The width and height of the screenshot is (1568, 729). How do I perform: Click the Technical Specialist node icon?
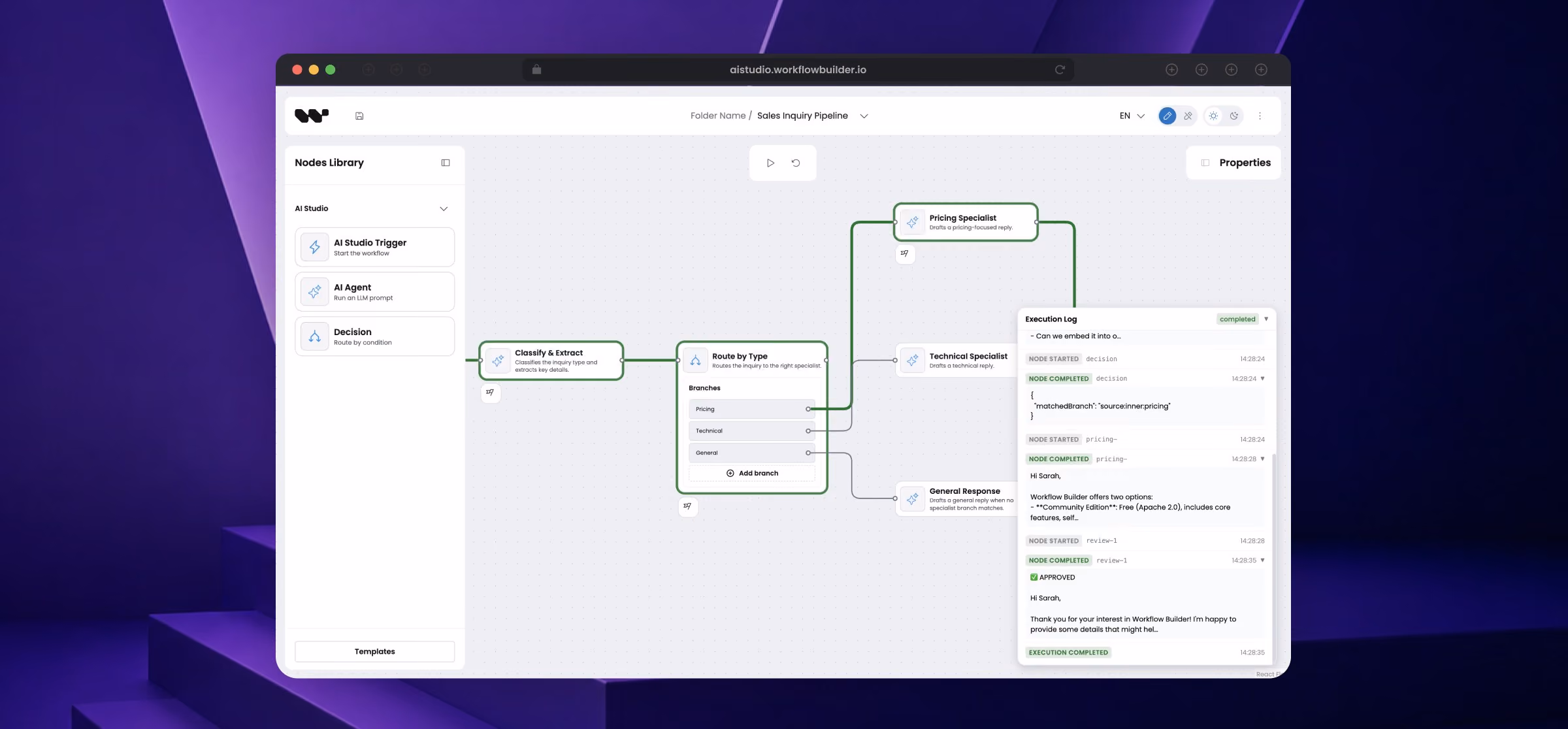pyautogui.click(x=912, y=361)
